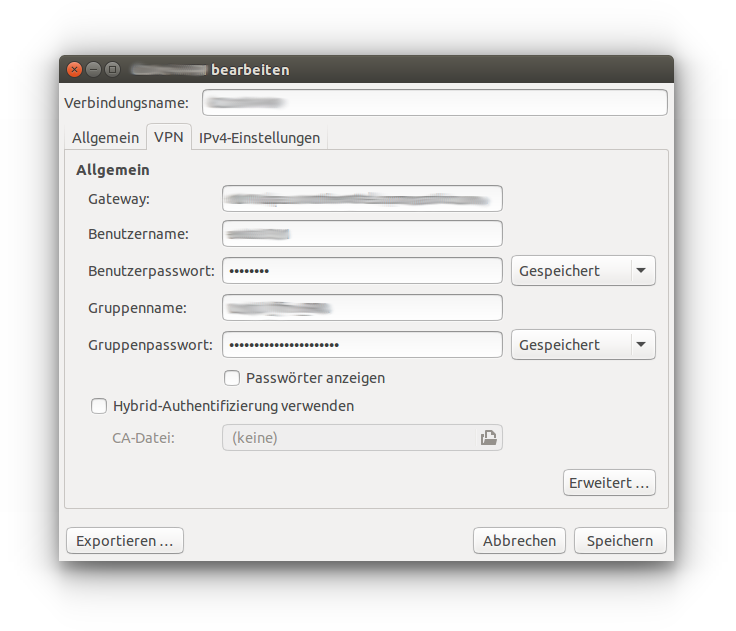
Task: Switch to the Allgemein tab
Action: (106, 138)
